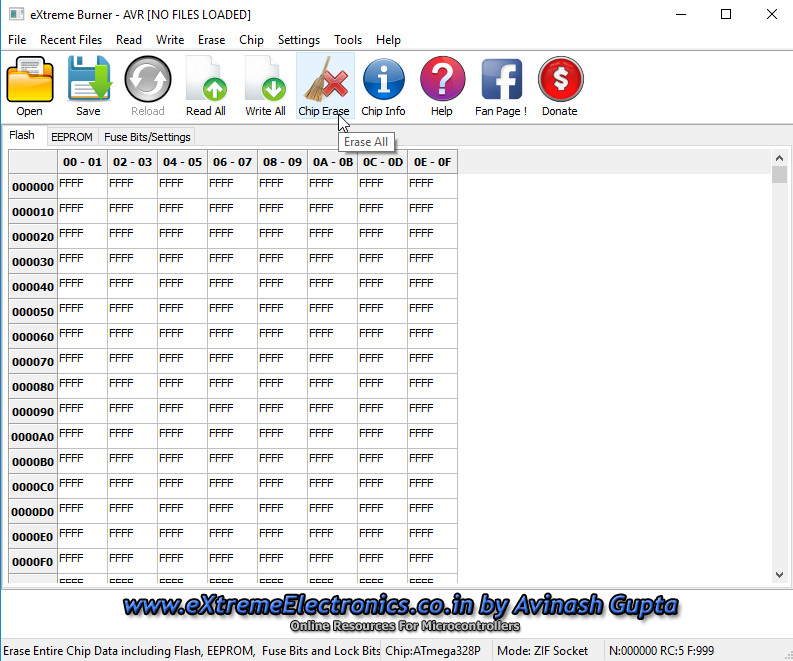Select row header 000080
The width and height of the screenshot is (793, 661).
coord(33,387)
